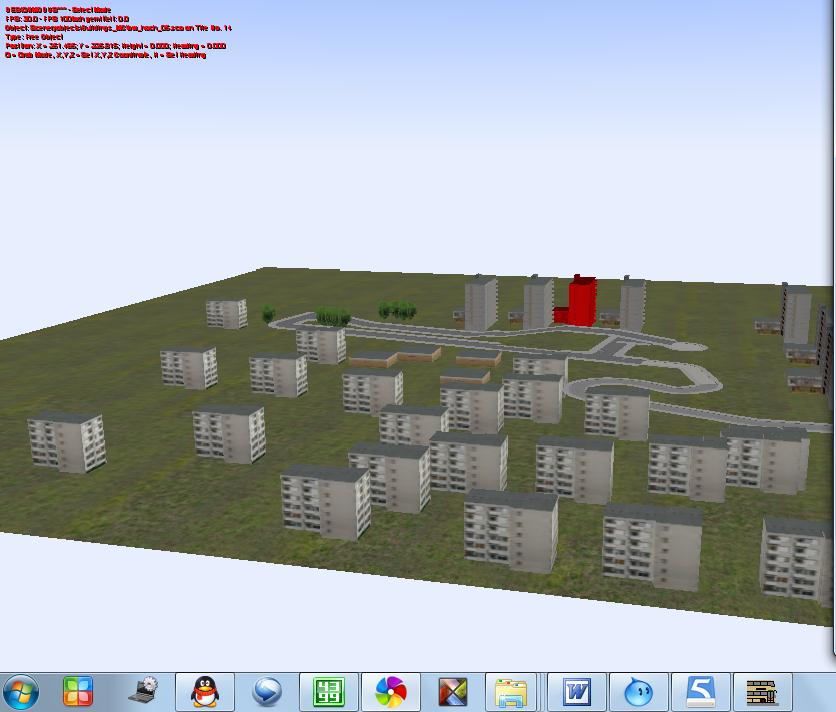Open the QQ penguin taskbar app
836x712 pixels.
point(205,692)
